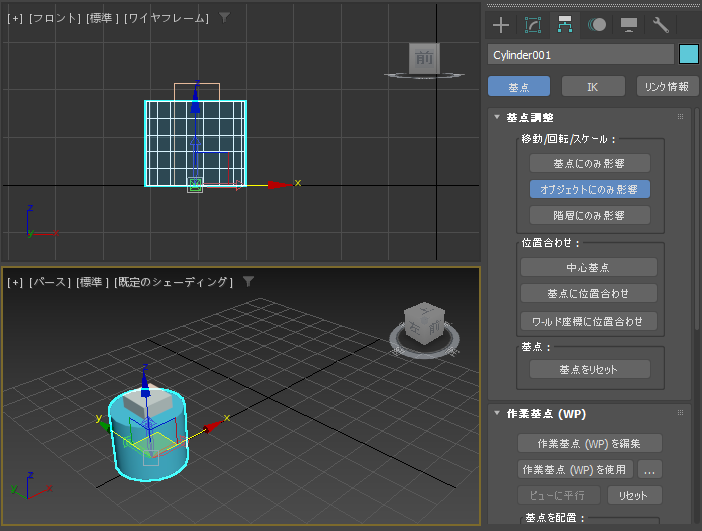Open the [既定のシェーディング] menu

[x=174, y=283]
